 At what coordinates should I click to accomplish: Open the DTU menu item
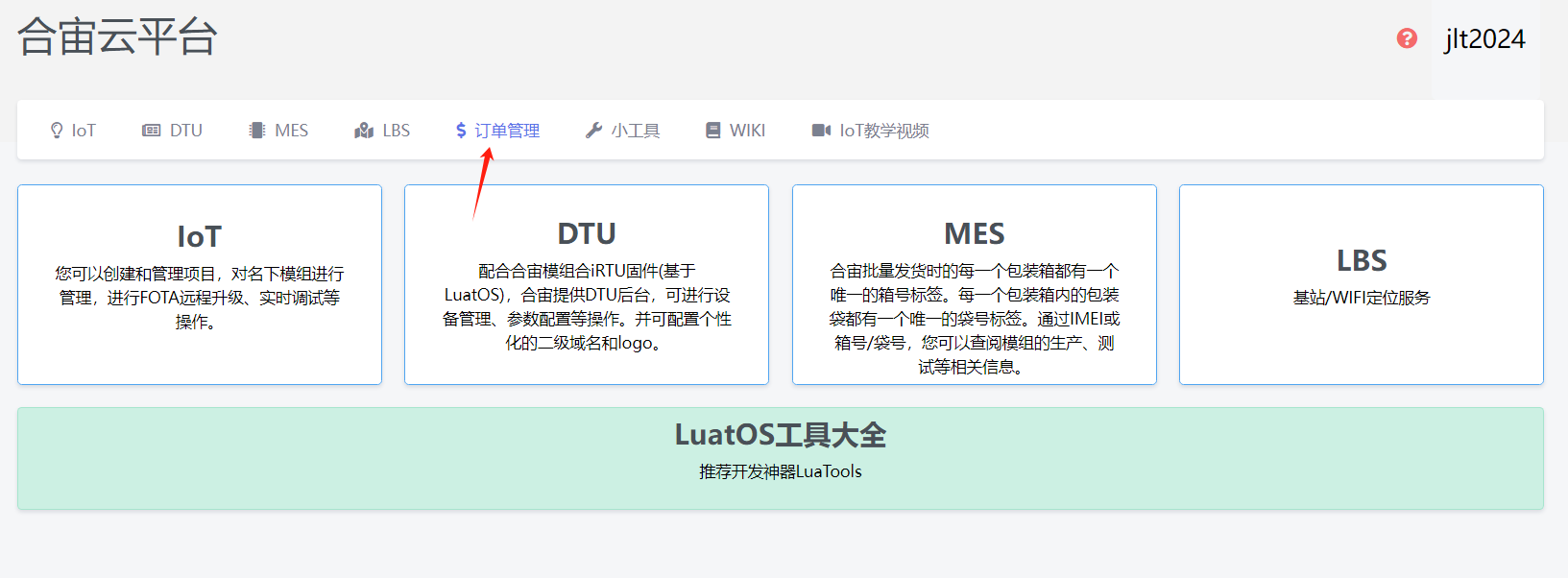click(173, 131)
